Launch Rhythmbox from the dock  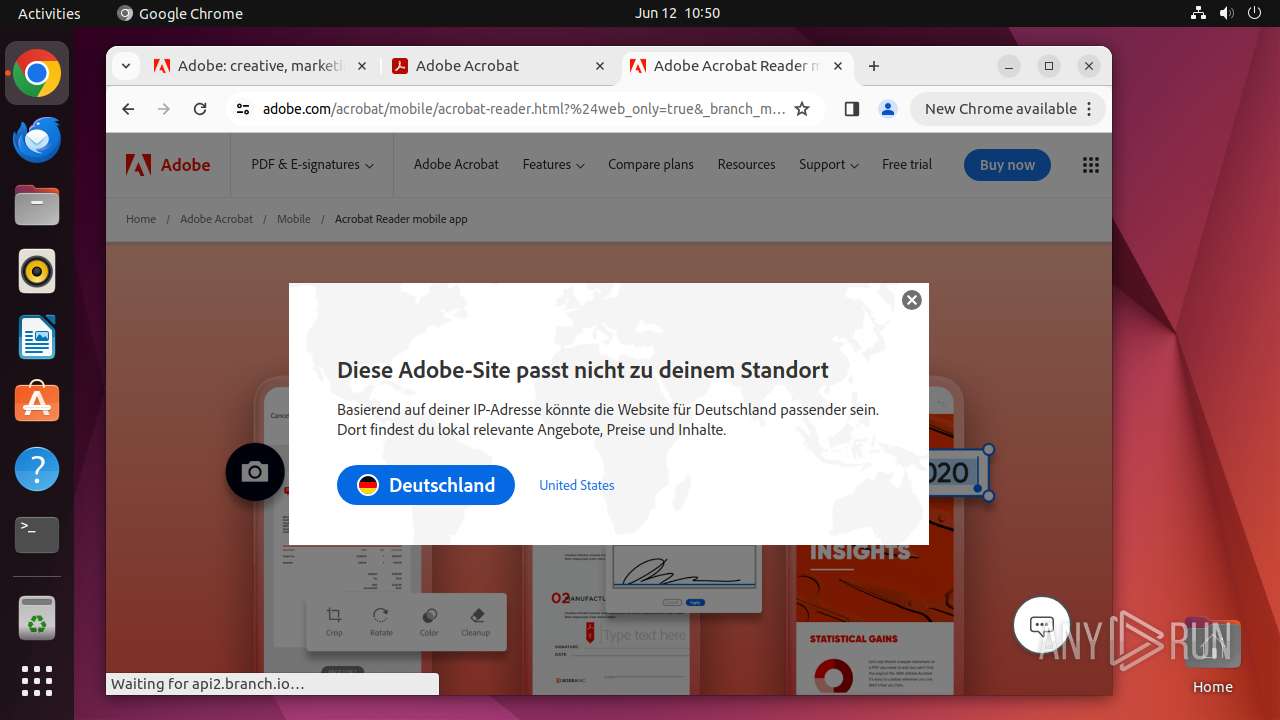pyautogui.click(x=37, y=271)
